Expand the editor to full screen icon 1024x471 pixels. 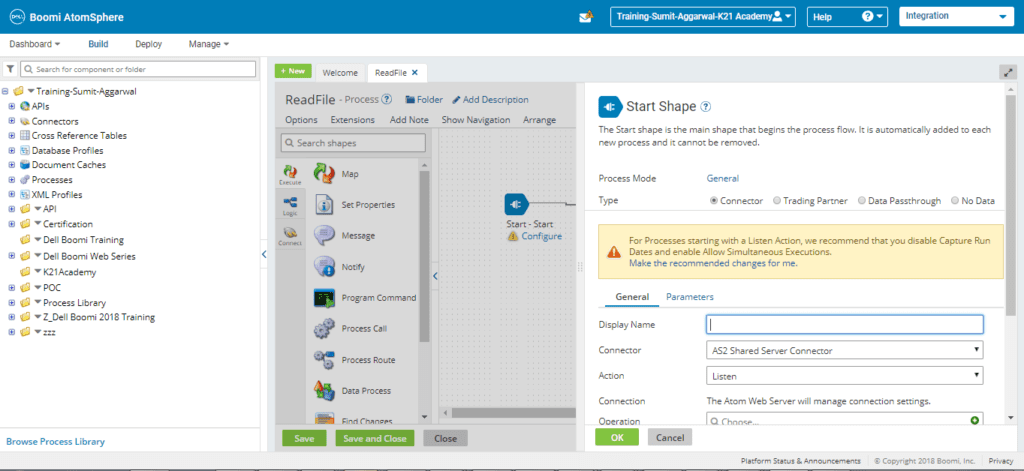1008,73
